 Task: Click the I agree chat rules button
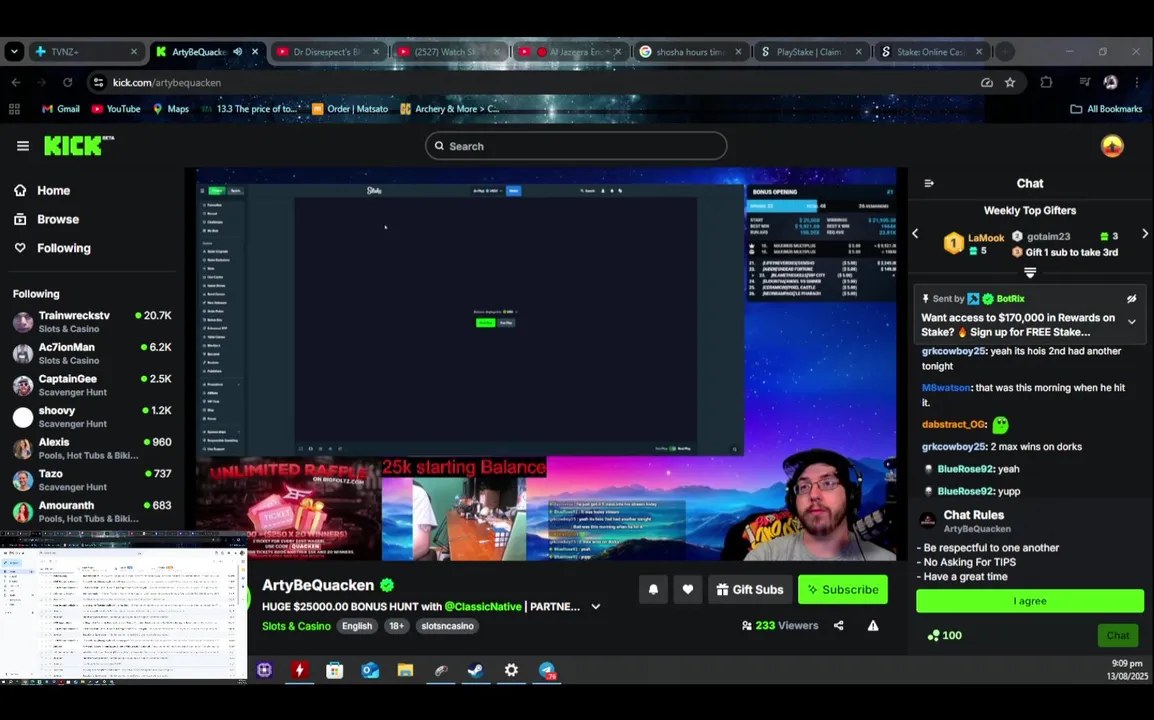(1030, 601)
